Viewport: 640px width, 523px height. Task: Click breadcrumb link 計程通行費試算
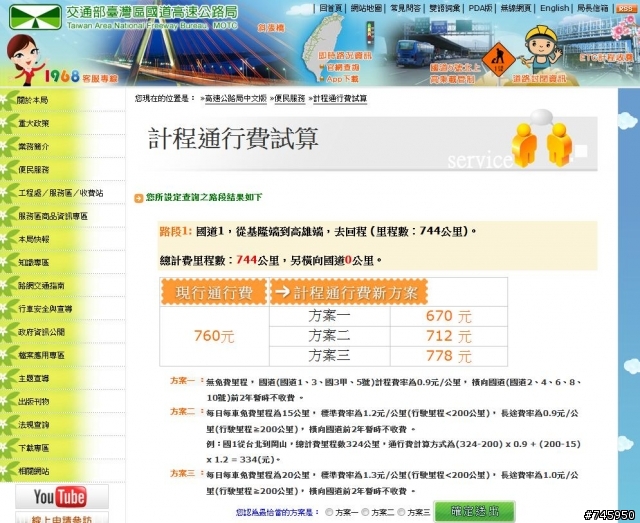pos(340,99)
